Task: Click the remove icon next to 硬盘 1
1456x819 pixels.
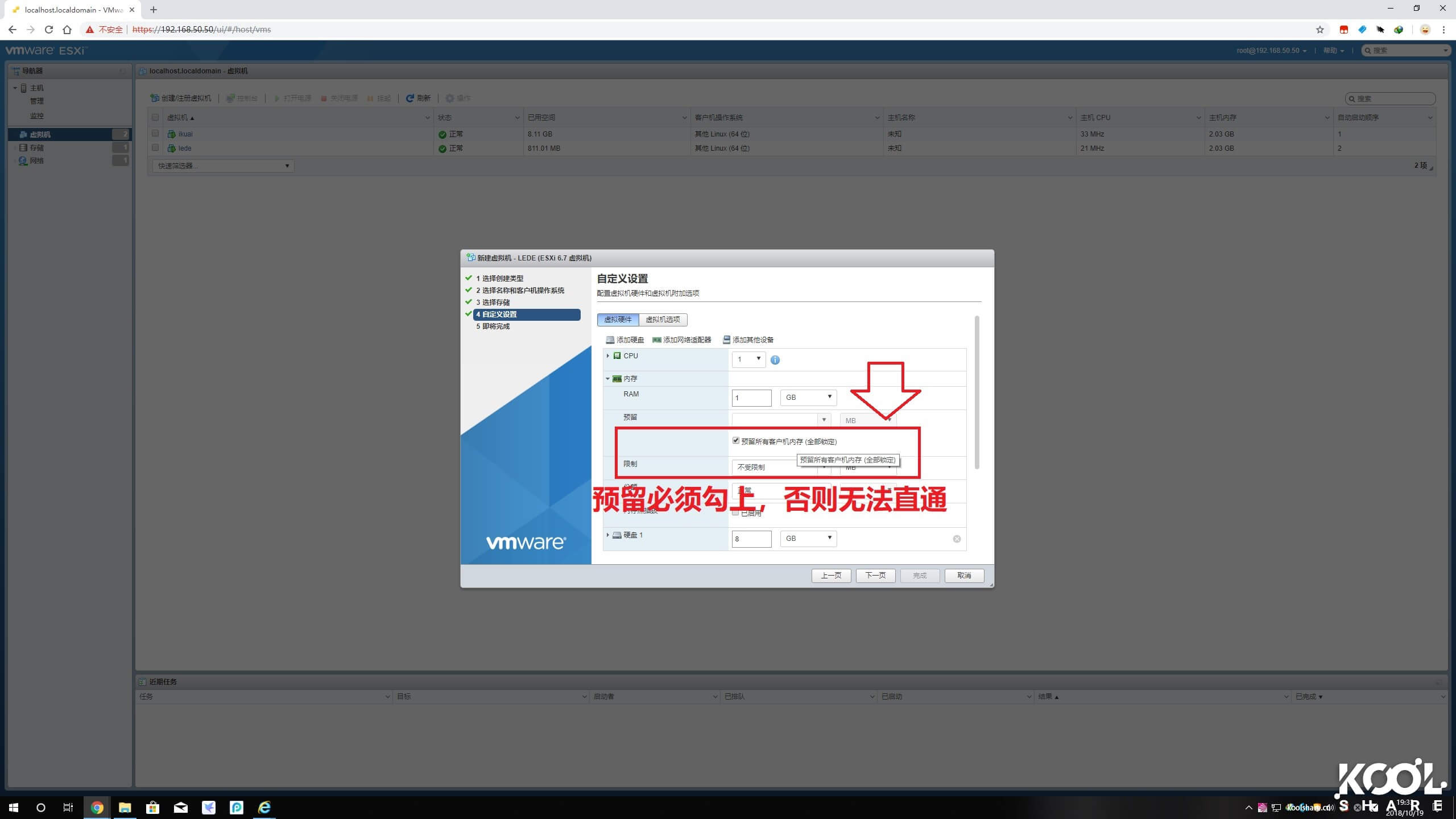Action: (x=957, y=539)
